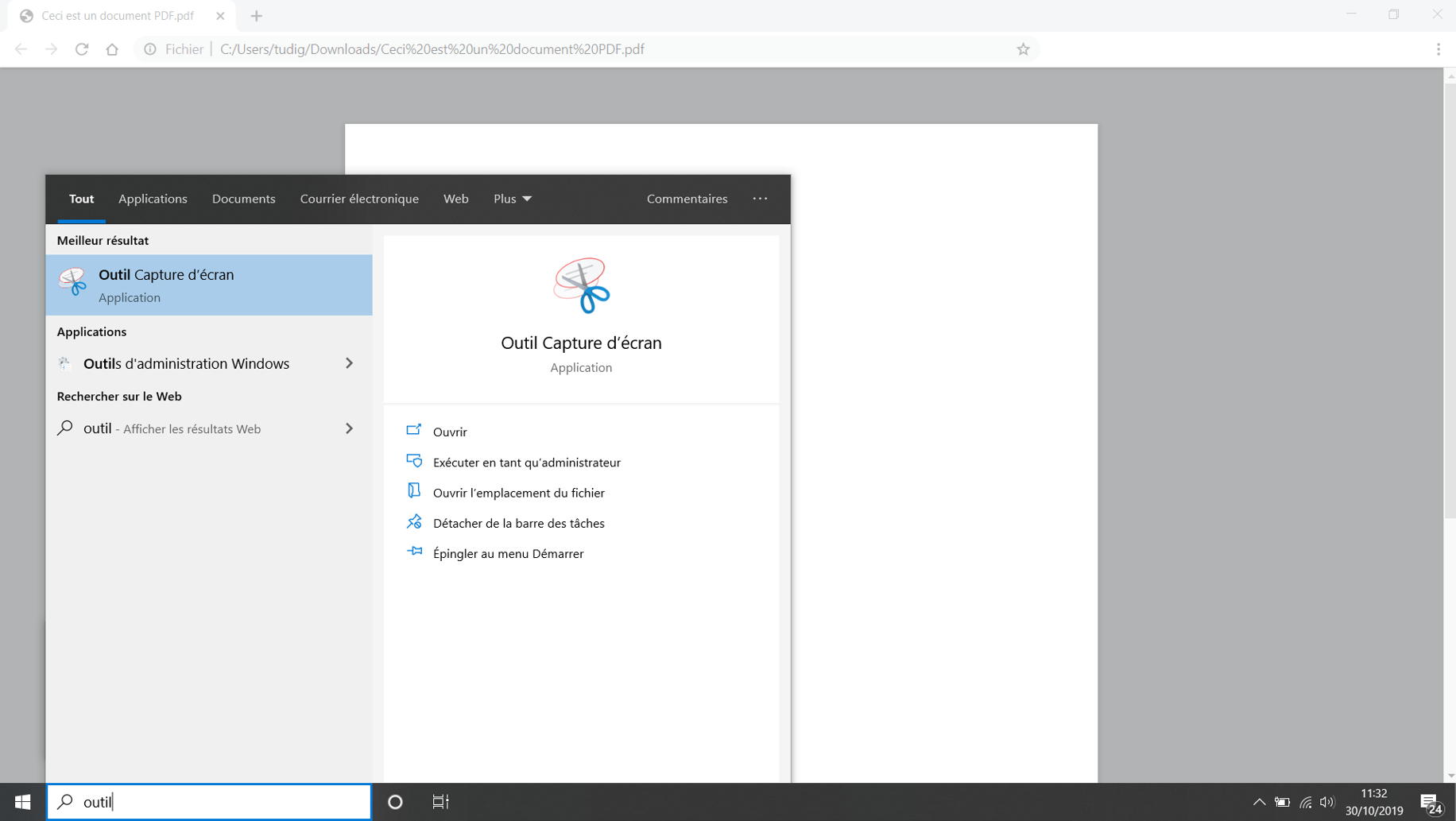Open the volume tray icon
Image resolution: width=1456 pixels, height=821 pixels.
[x=1327, y=802]
